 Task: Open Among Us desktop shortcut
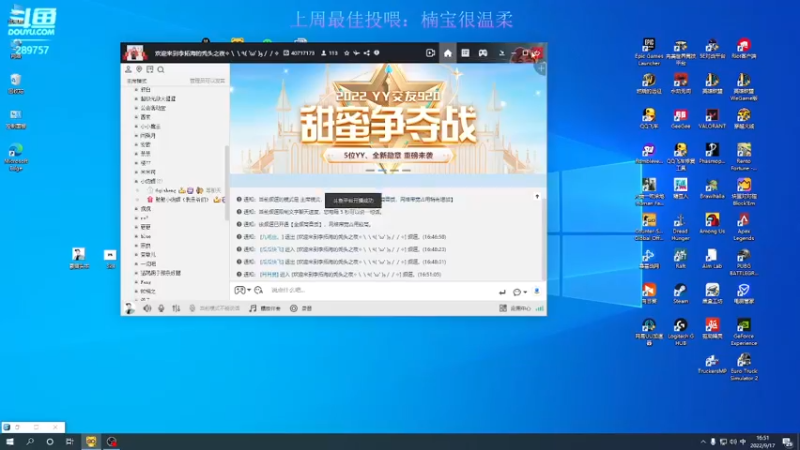[712, 224]
